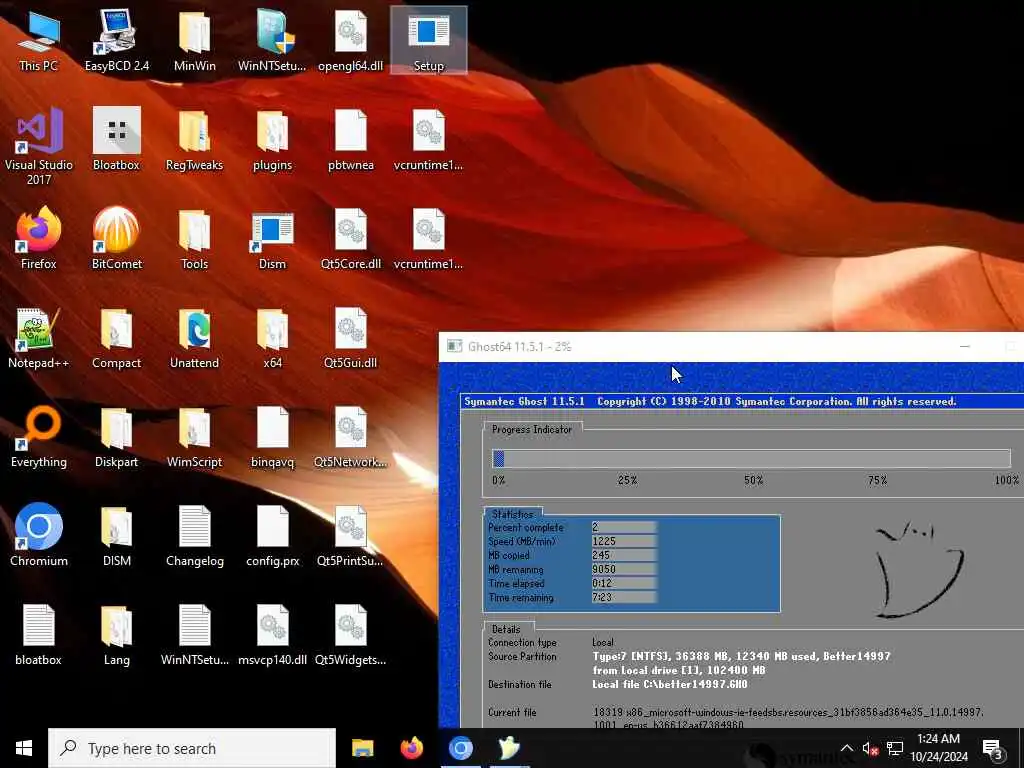
Task: Select the pbtwnea file
Action: point(351,140)
